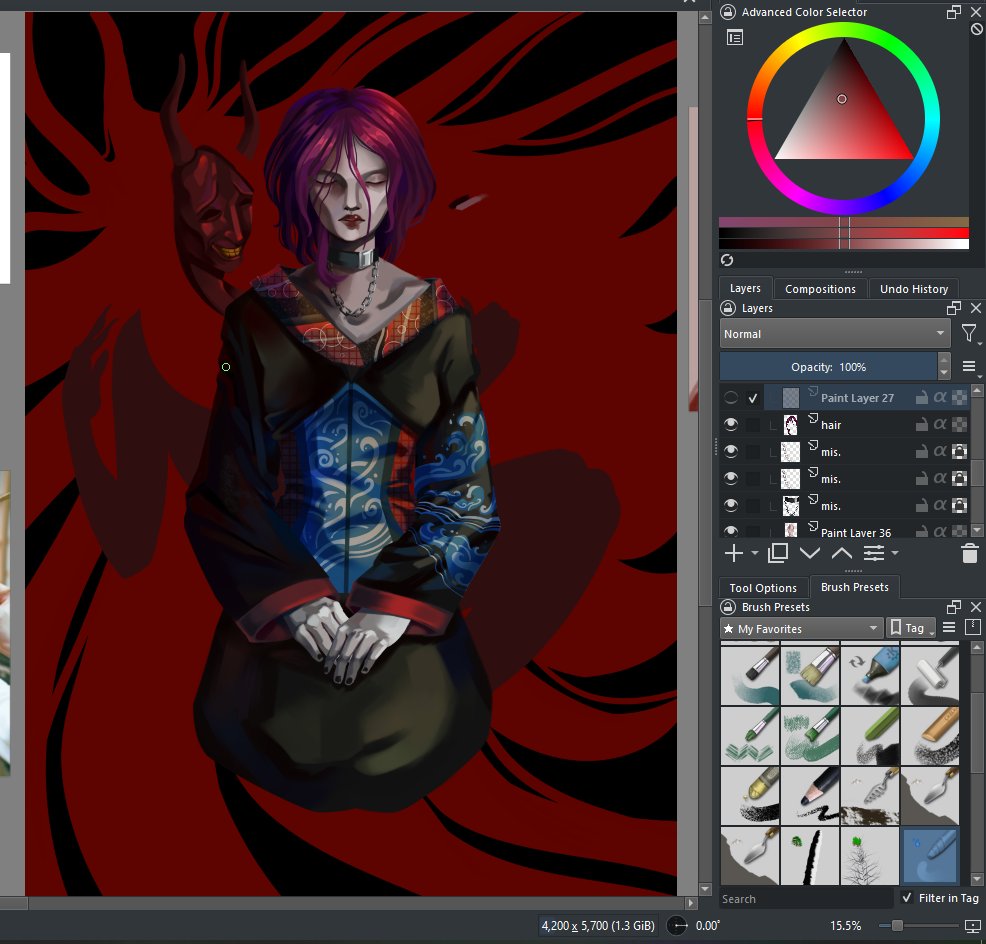Open brush presets view menu icon
This screenshot has height=944, width=986.
949,628
